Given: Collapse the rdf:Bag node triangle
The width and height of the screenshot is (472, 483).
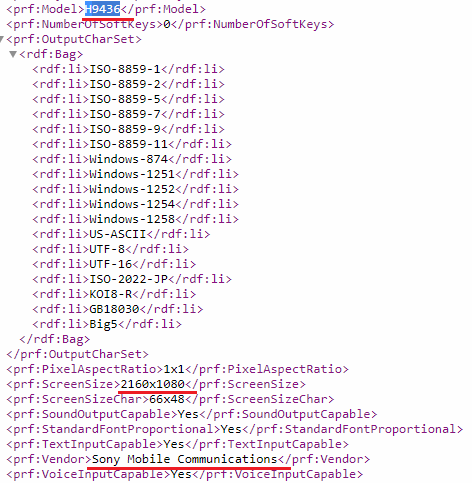Looking at the screenshot, I should (13, 54).
